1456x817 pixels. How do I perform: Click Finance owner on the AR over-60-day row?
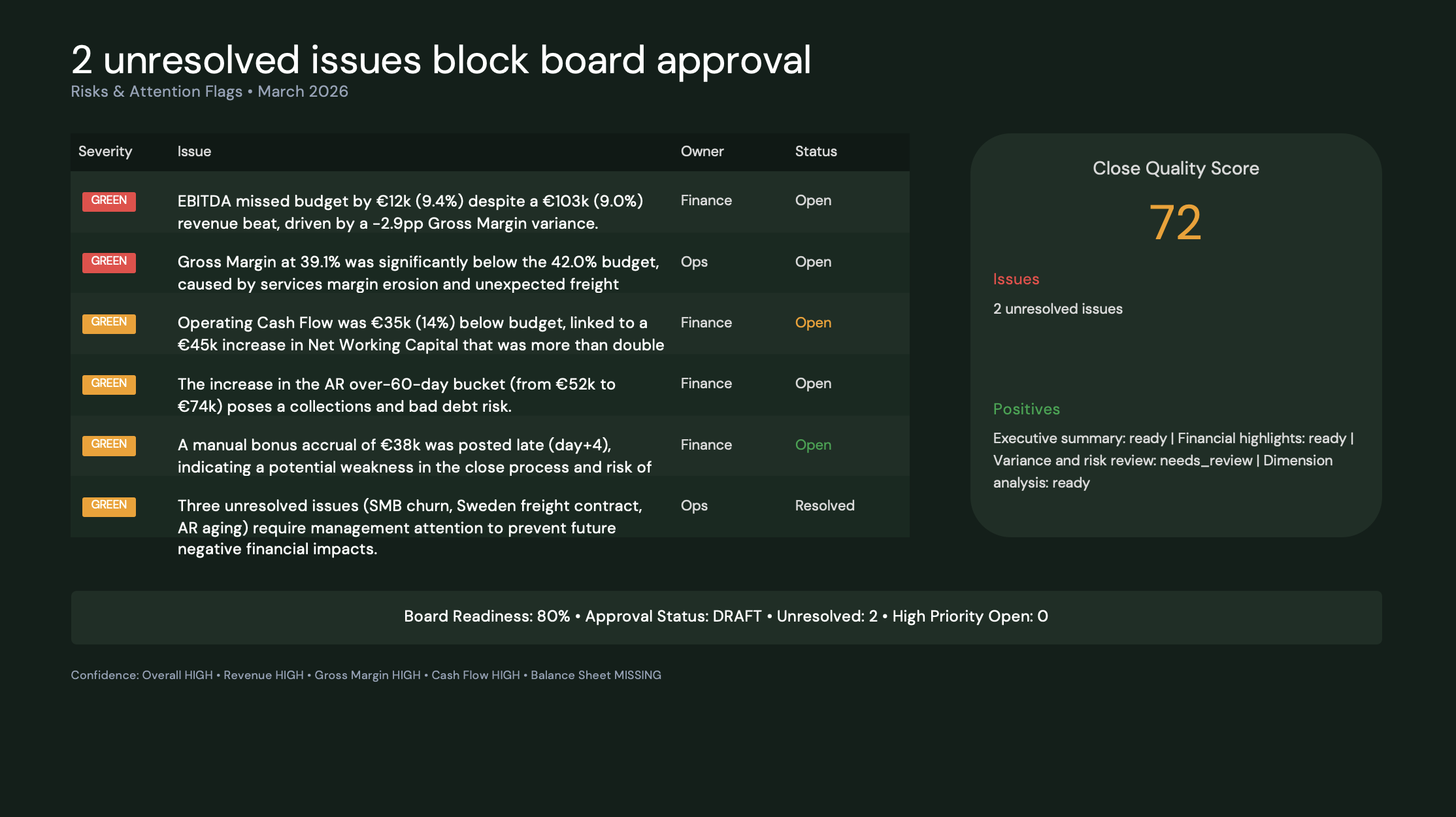click(706, 384)
